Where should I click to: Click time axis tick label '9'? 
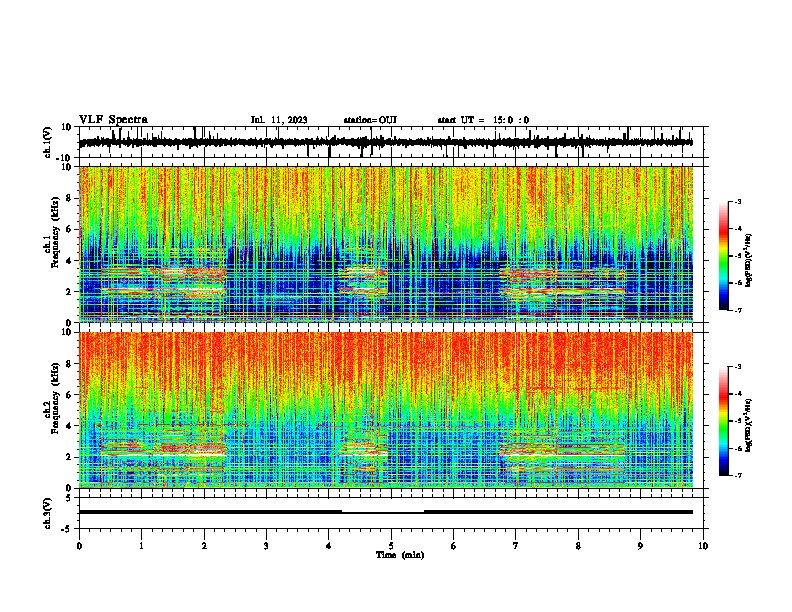click(640, 546)
